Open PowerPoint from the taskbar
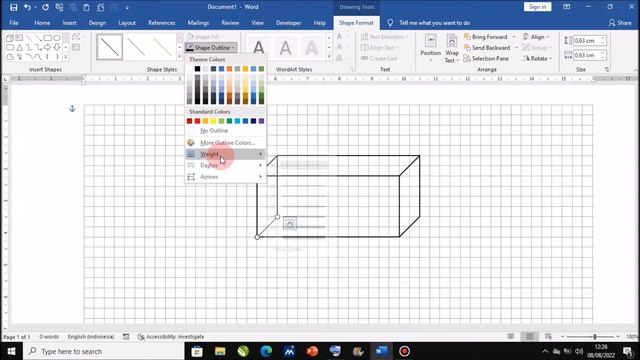The image size is (640, 360). point(312,351)
